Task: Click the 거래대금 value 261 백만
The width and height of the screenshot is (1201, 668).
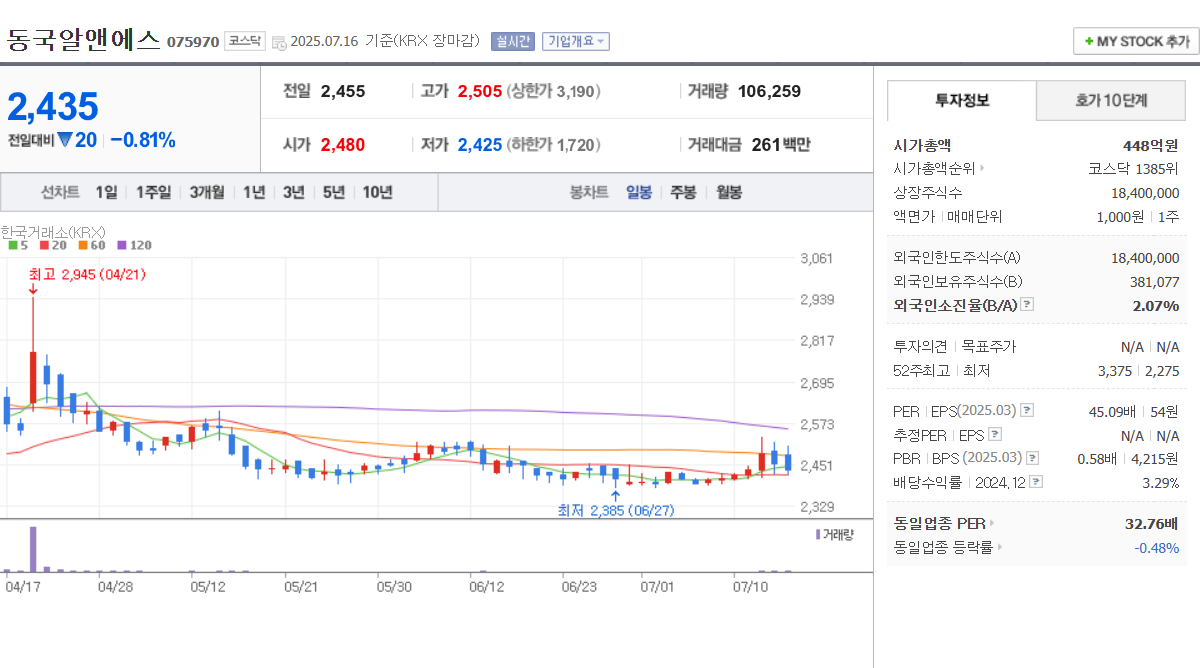Action: coord(781,145)
